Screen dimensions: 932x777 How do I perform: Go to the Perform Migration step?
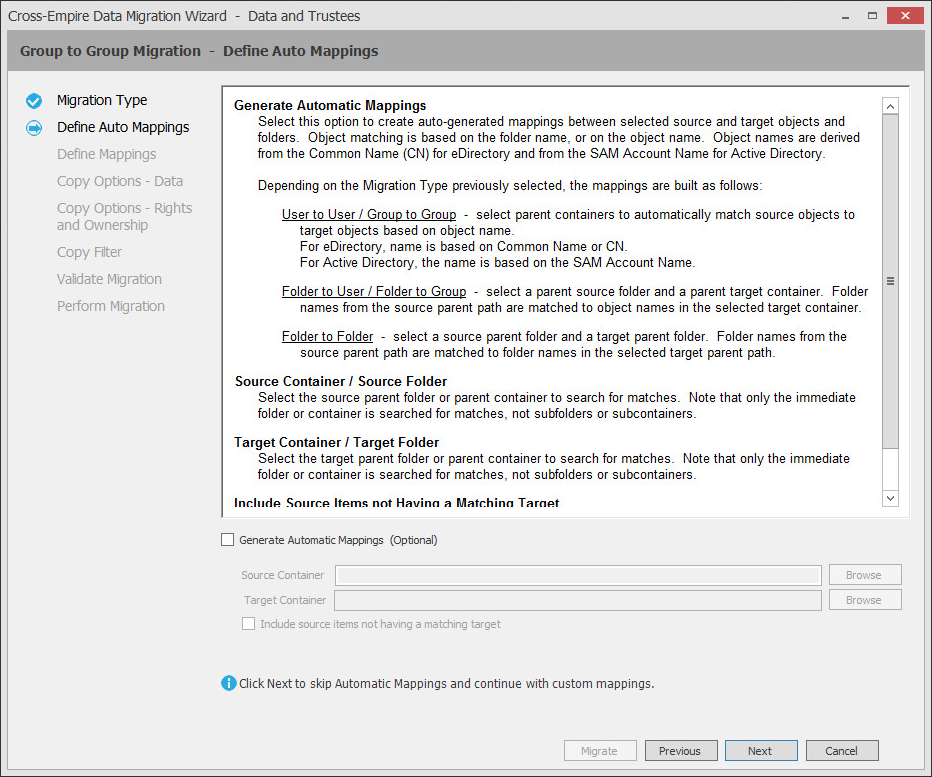[x=111, y=306]
